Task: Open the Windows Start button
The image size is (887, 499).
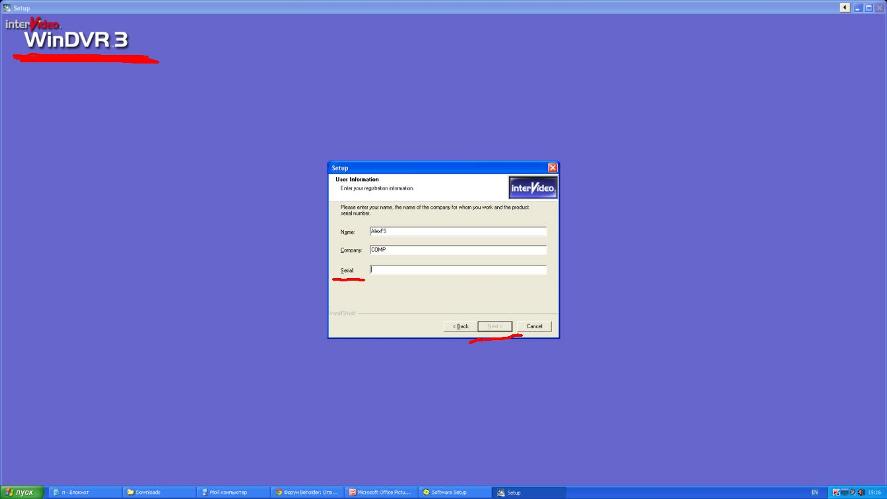Action: coord(19,492)
